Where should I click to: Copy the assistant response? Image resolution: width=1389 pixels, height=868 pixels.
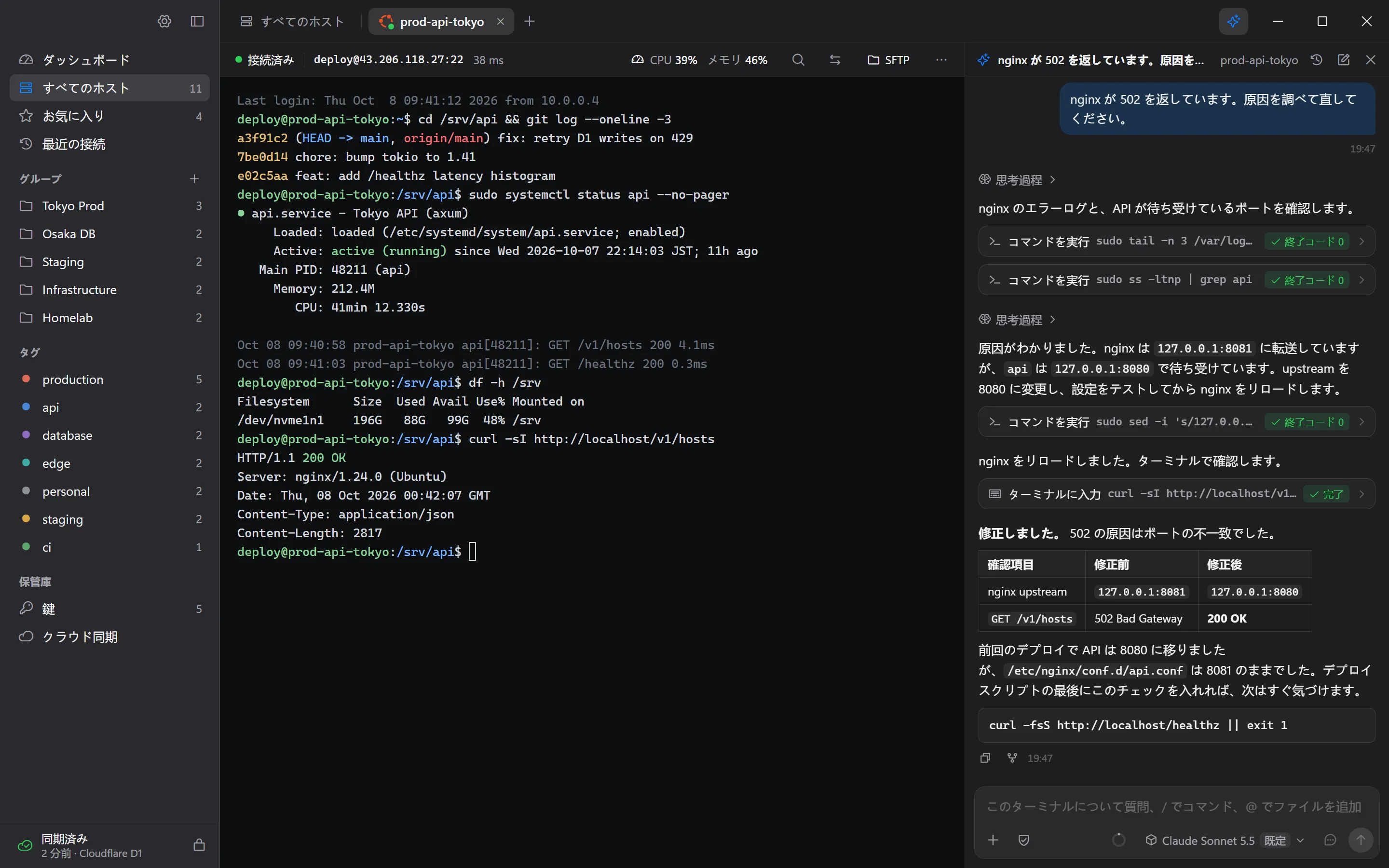click(x=985, y=758)
